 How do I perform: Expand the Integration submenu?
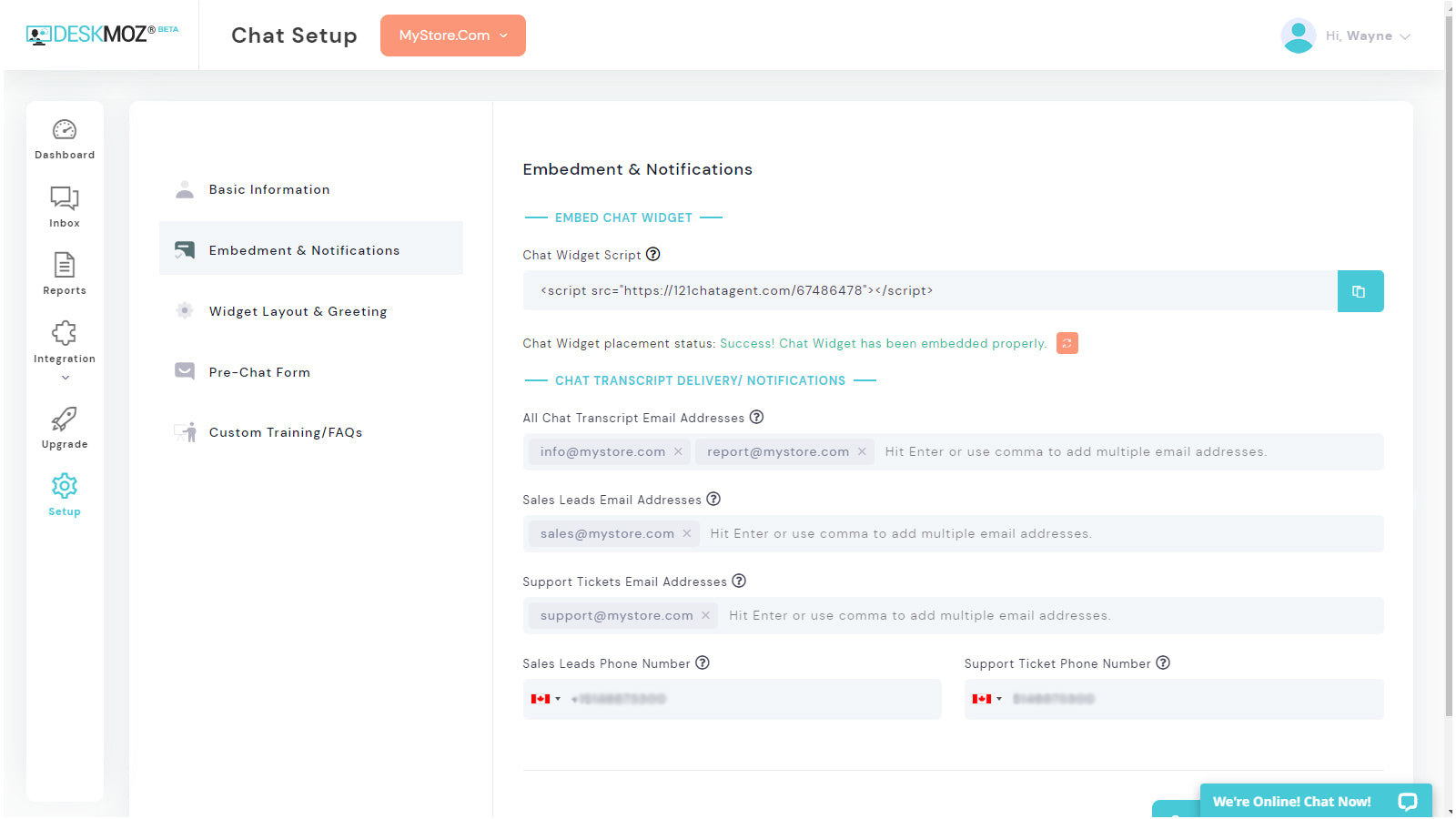click(65, 377)
